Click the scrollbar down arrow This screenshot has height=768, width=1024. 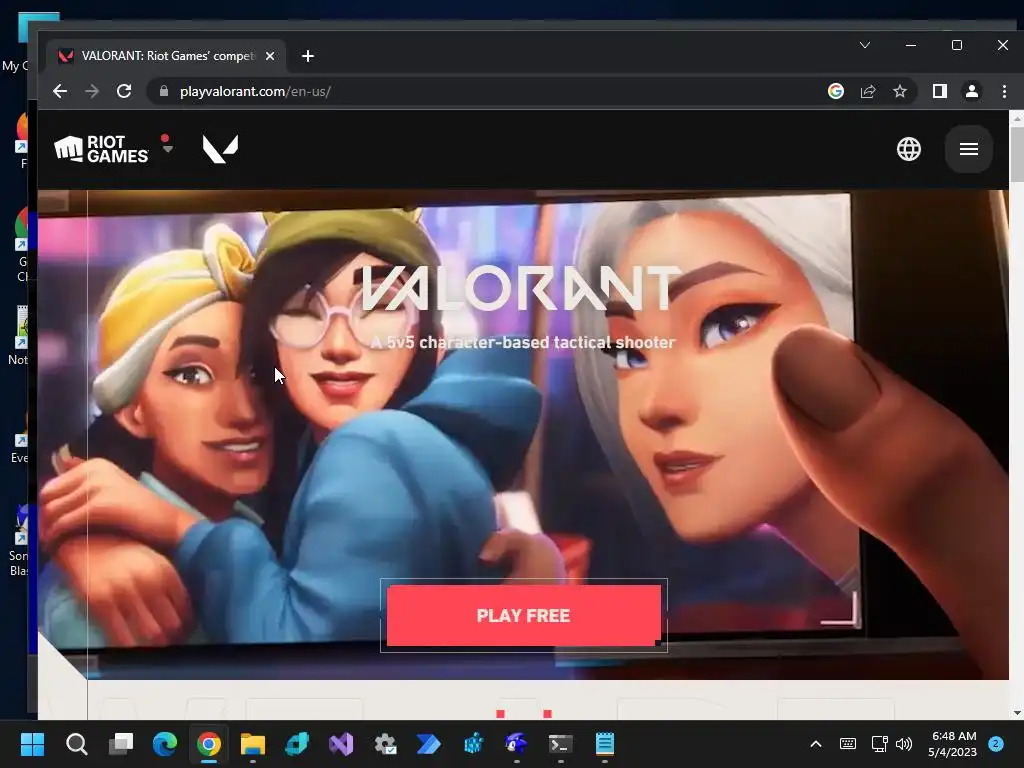tap(1016, 713)
